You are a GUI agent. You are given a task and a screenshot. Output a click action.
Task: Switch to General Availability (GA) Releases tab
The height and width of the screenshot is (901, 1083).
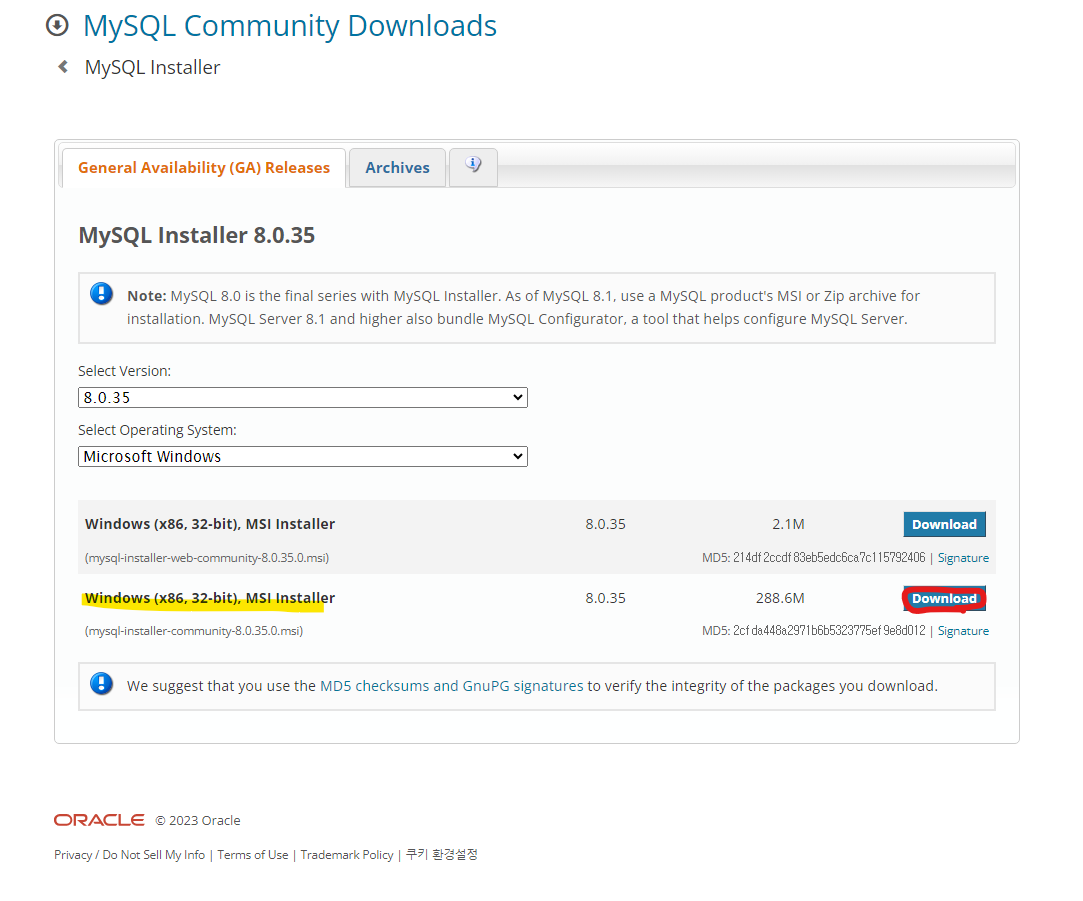pos(204,168)
